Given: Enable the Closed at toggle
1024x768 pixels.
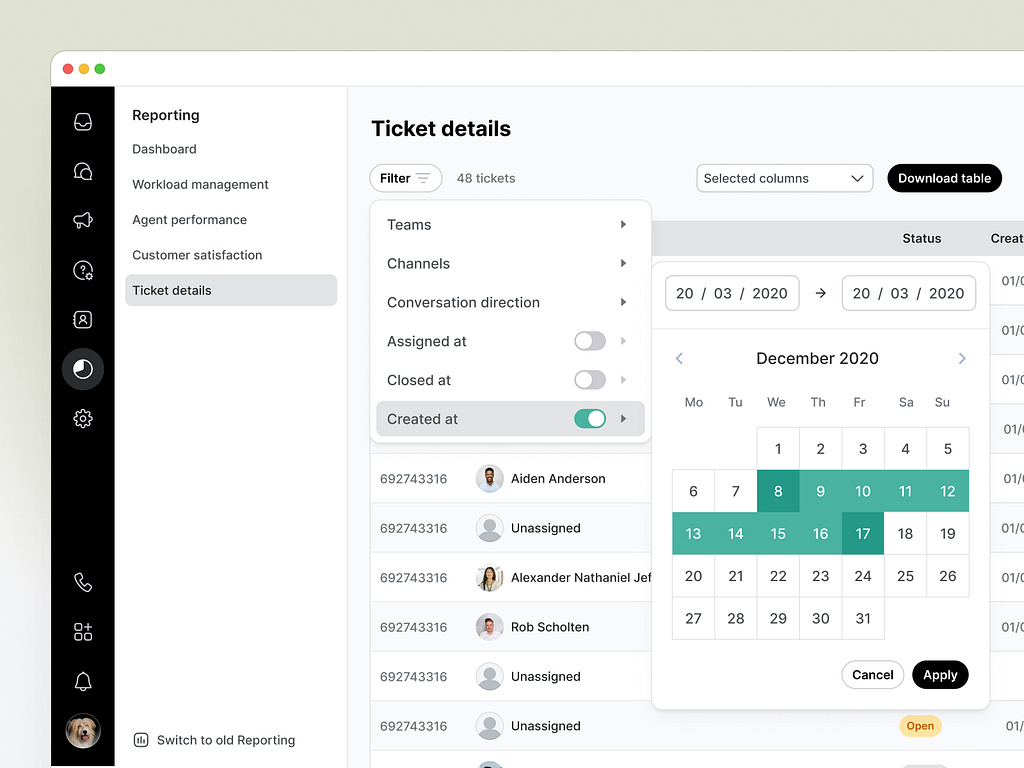Looking at the screenshot, I should coord(591,380).
